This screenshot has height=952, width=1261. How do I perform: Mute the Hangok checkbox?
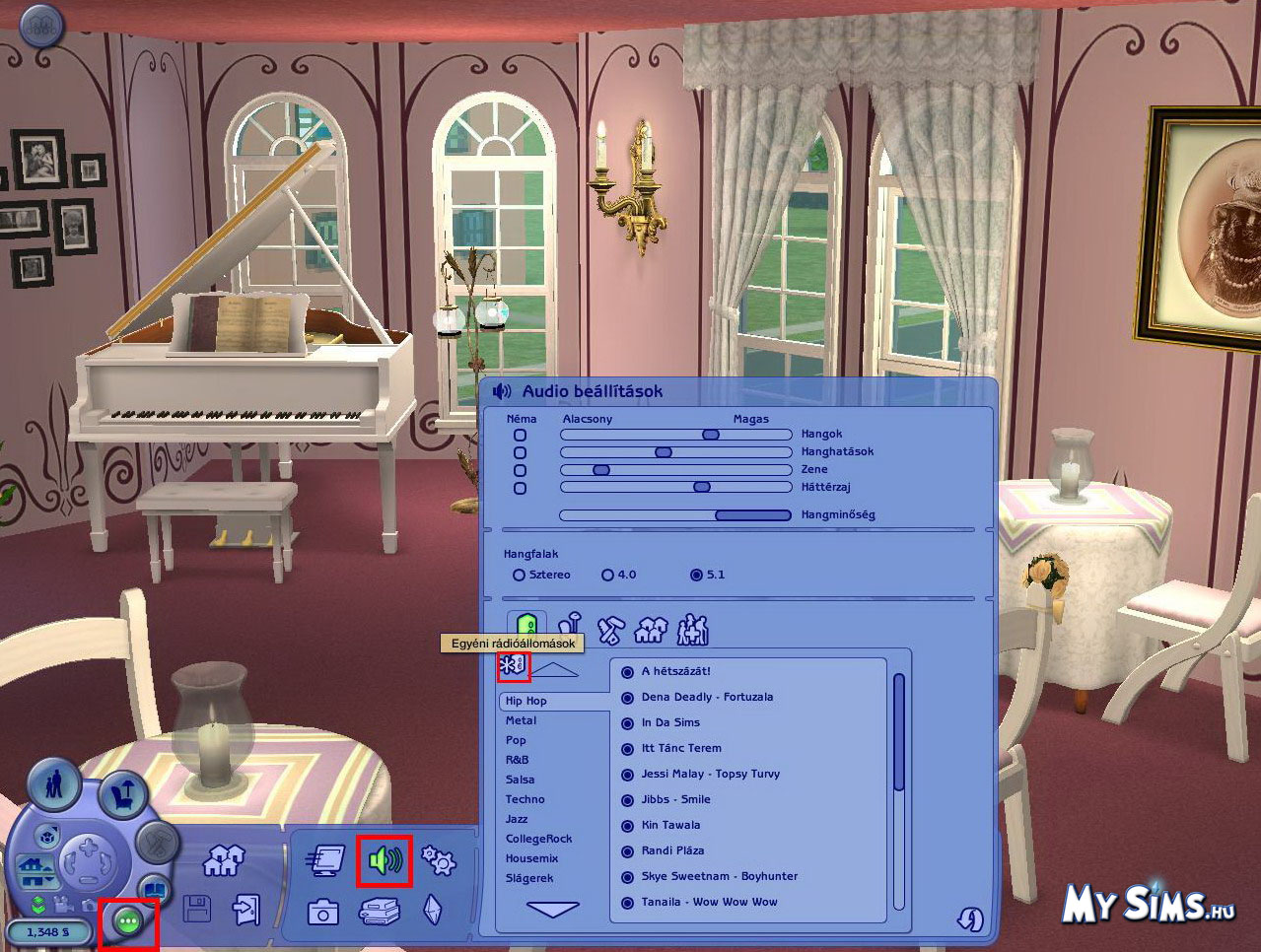point(520,435)
